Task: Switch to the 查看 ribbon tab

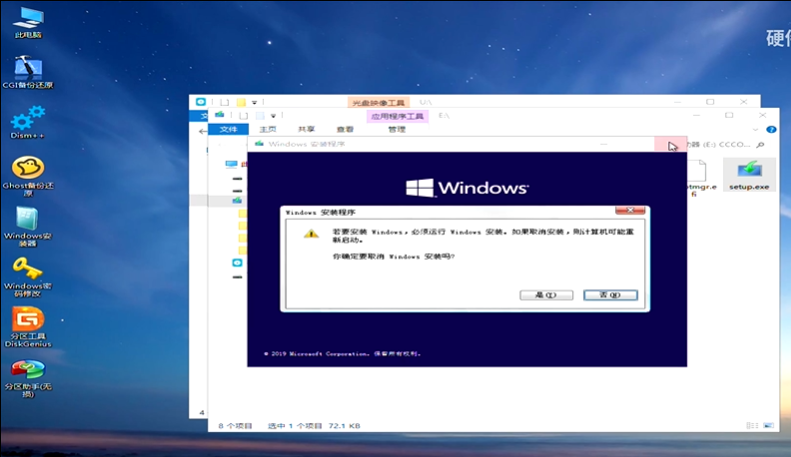Action: [x=345, y=130]
